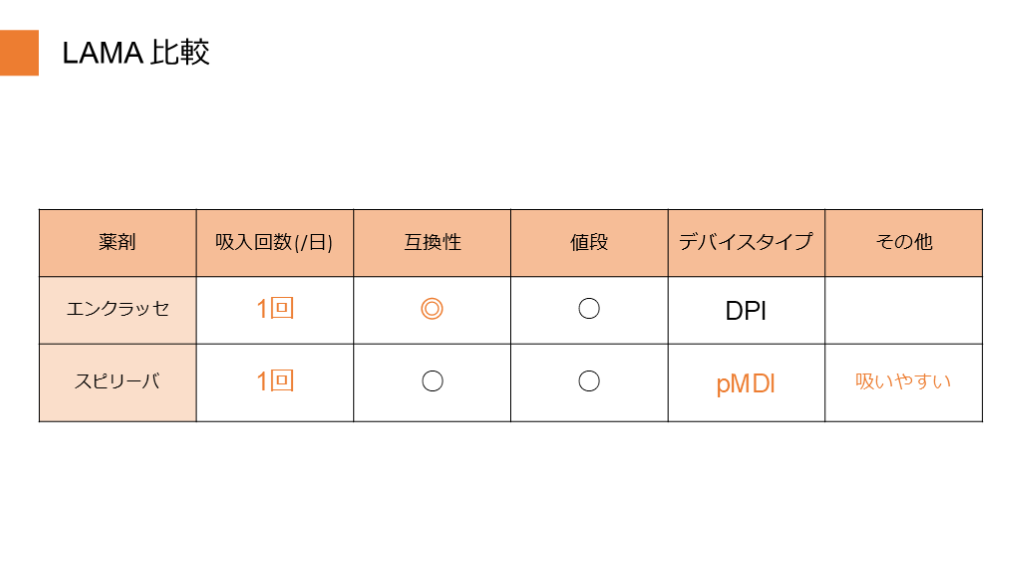
Task: Click the 値段 circle in スピリーバ row
Action: pyautogui.click(x=589, y=382)
